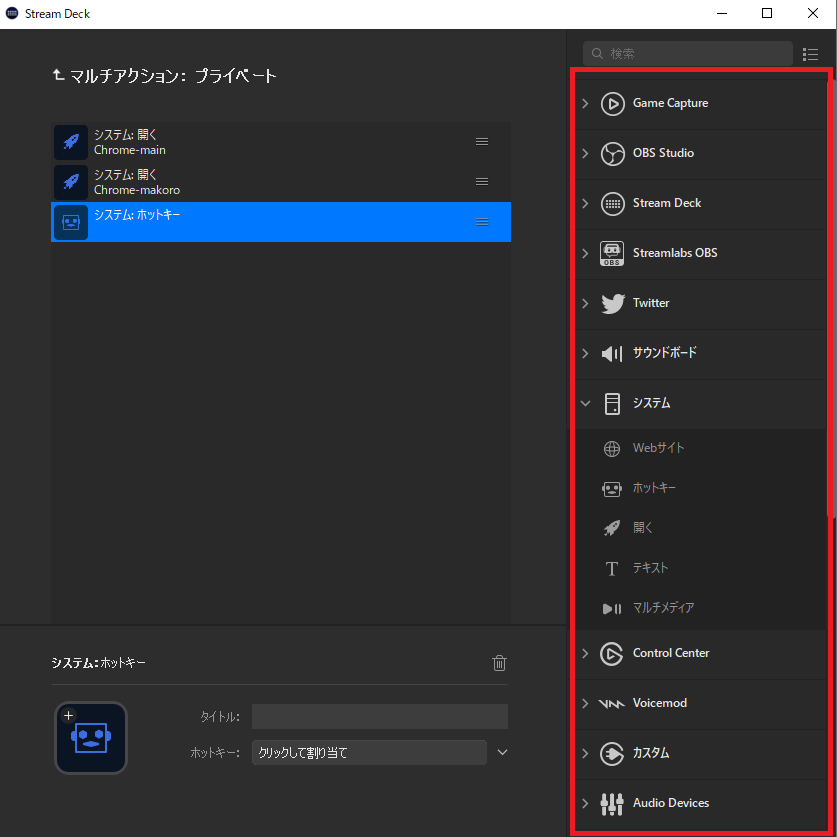The height and width of the screenshot is (837, 837).
Task: Expand the Voicemod category chevron
Action: coord(585,704)
